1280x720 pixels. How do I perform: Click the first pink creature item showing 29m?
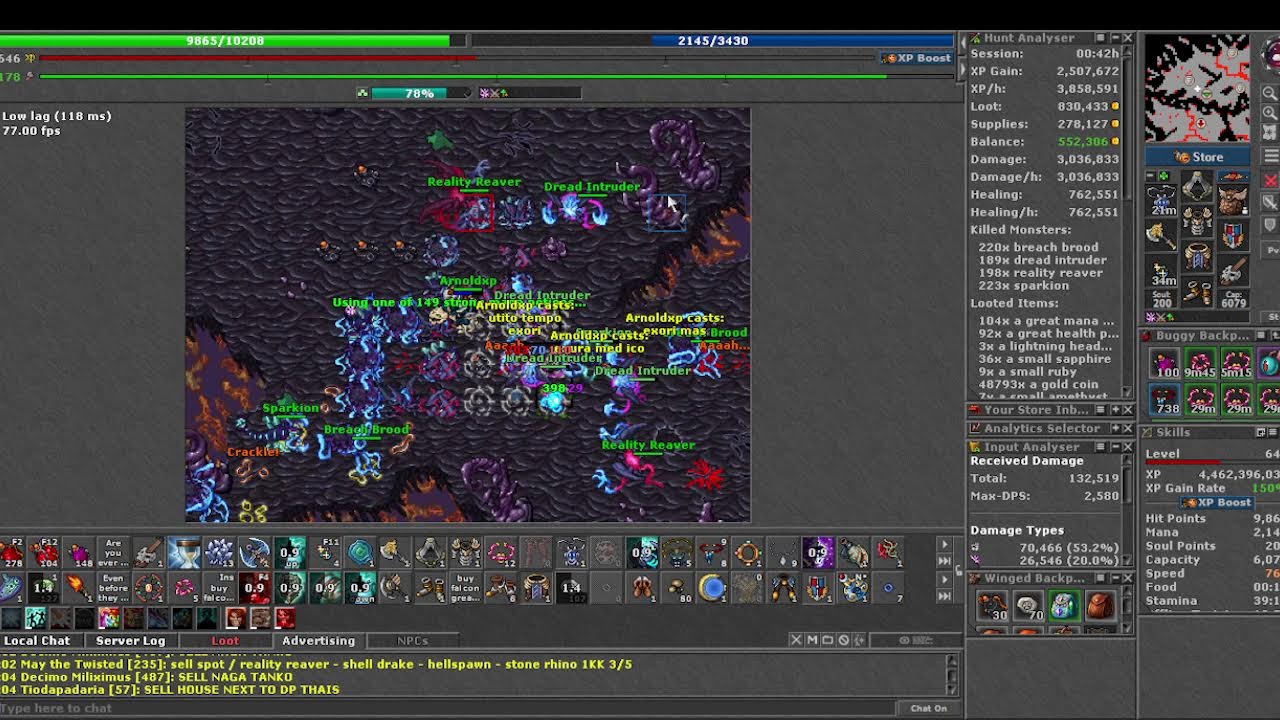pos(1200,398)
